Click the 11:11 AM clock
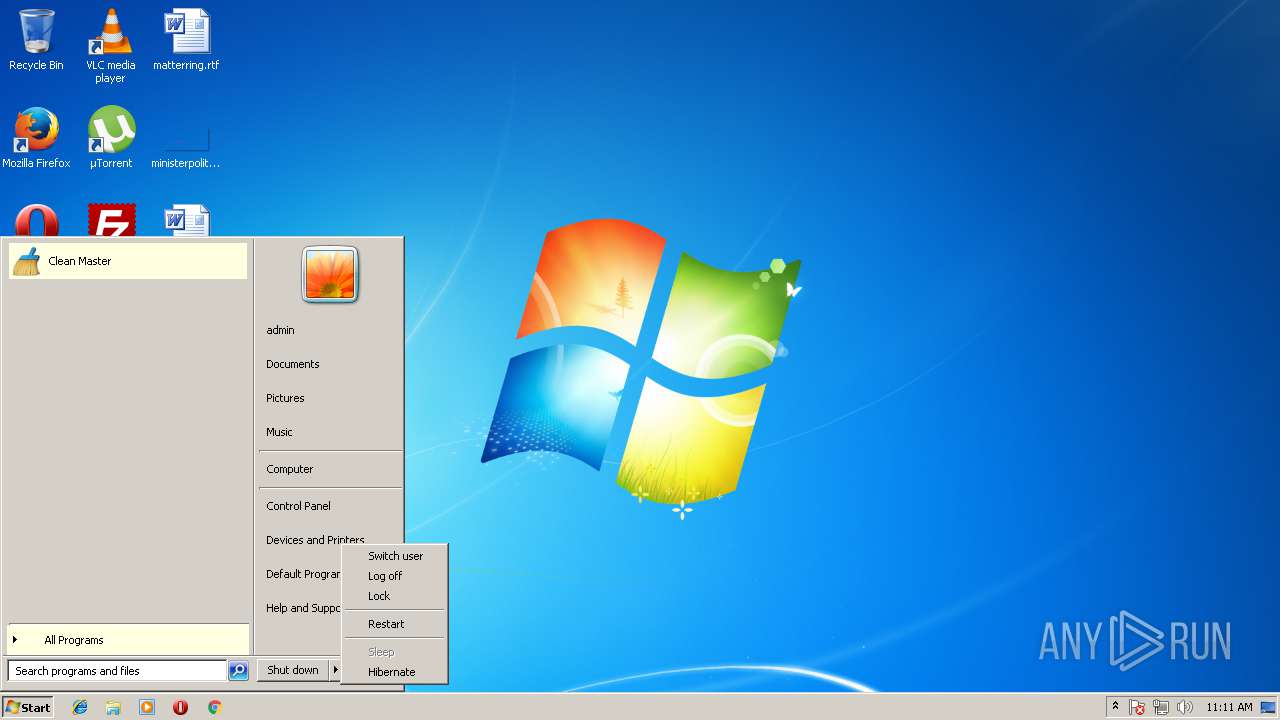 point(1229,707)
